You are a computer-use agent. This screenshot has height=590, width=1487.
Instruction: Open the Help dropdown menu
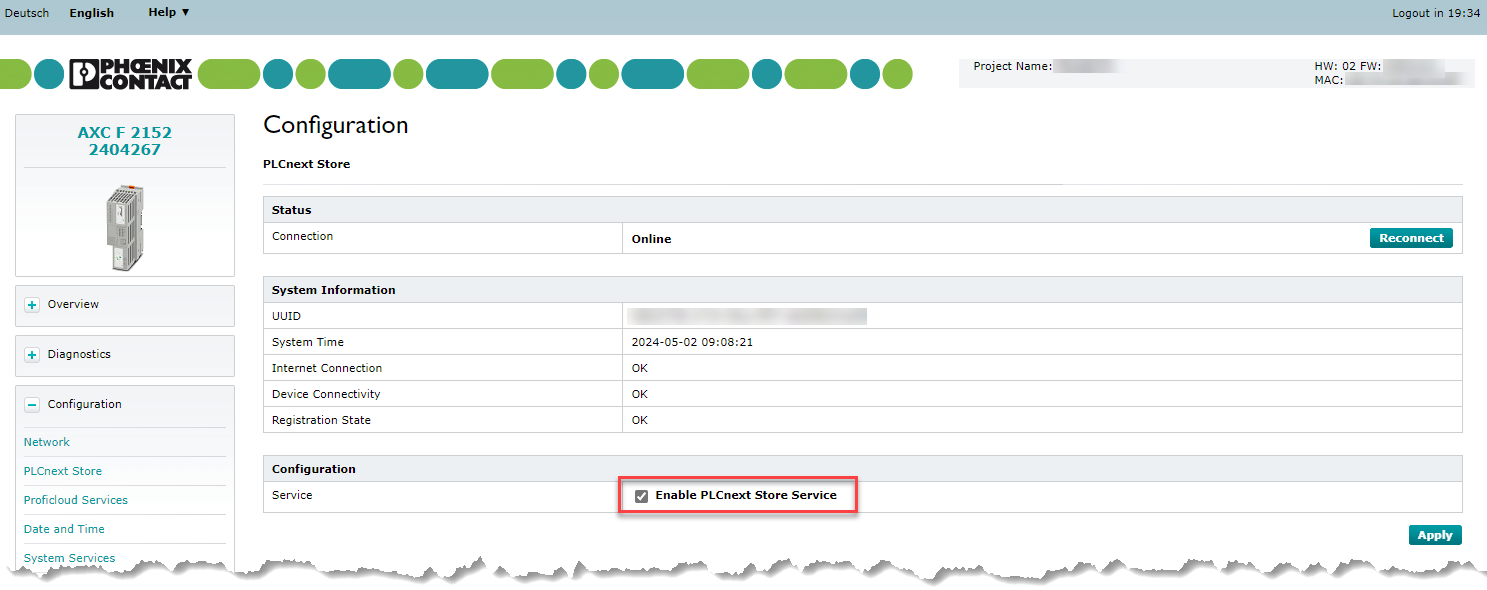pyautogui.click(x=169, y=12)
